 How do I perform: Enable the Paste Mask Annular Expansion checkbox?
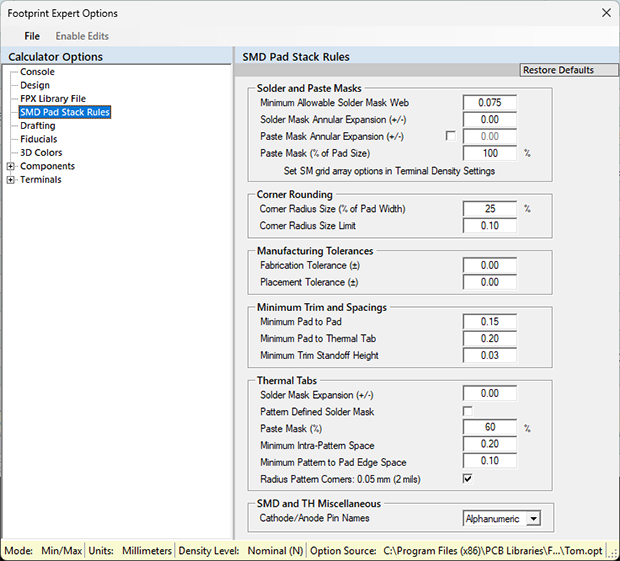450,136
